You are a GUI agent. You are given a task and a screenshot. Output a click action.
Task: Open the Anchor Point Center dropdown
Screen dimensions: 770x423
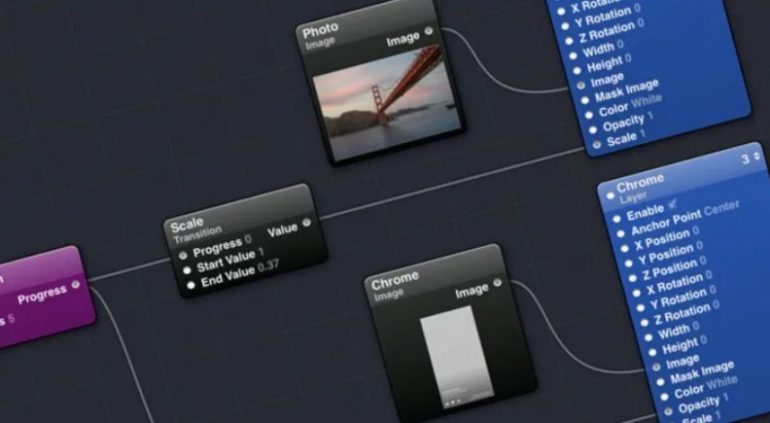(721, 209)
